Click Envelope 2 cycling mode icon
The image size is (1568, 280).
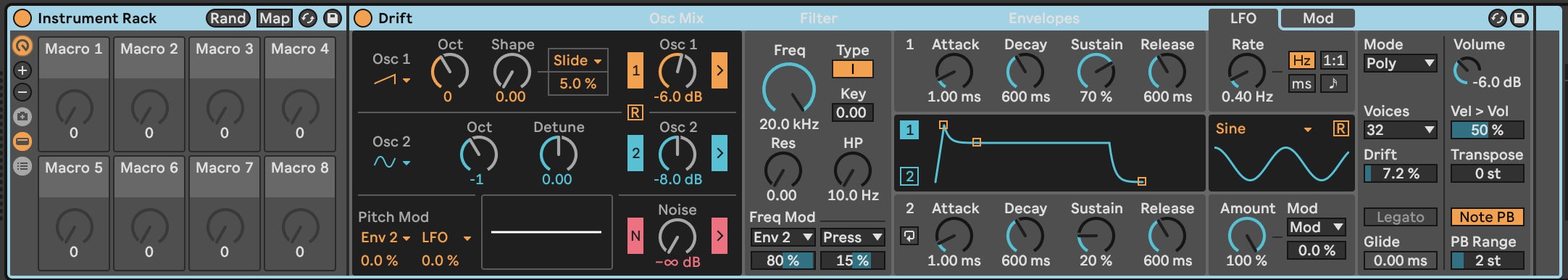tap(909, 236)
